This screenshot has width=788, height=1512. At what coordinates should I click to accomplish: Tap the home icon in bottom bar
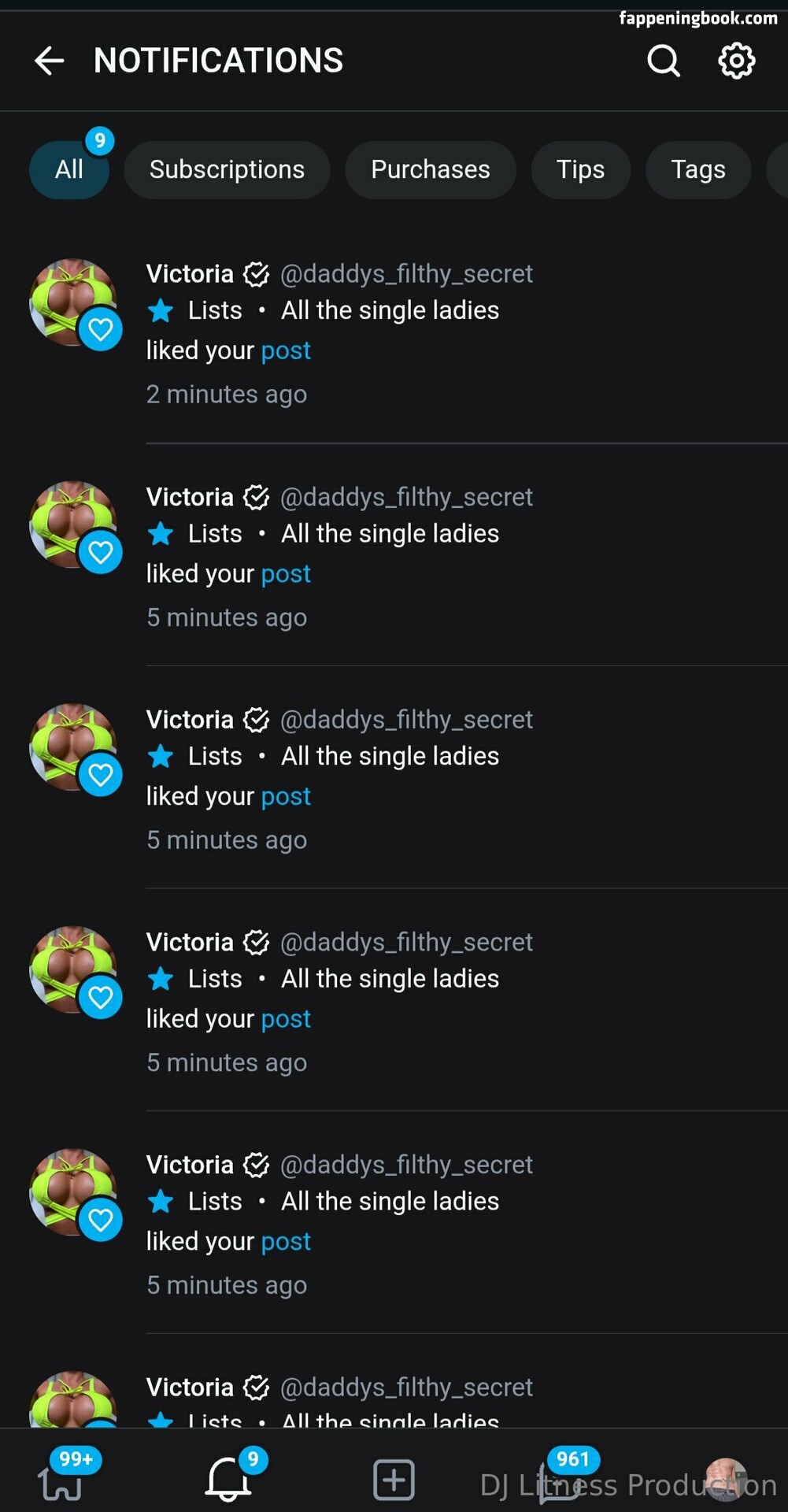[61, 1482]
